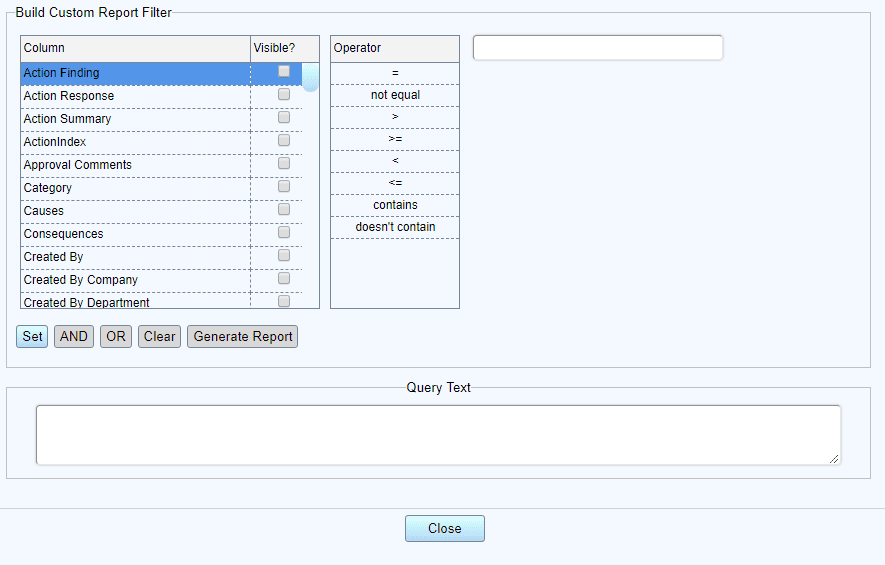Click the Operator list header
The image size is (885, 565).
[395, 49]
